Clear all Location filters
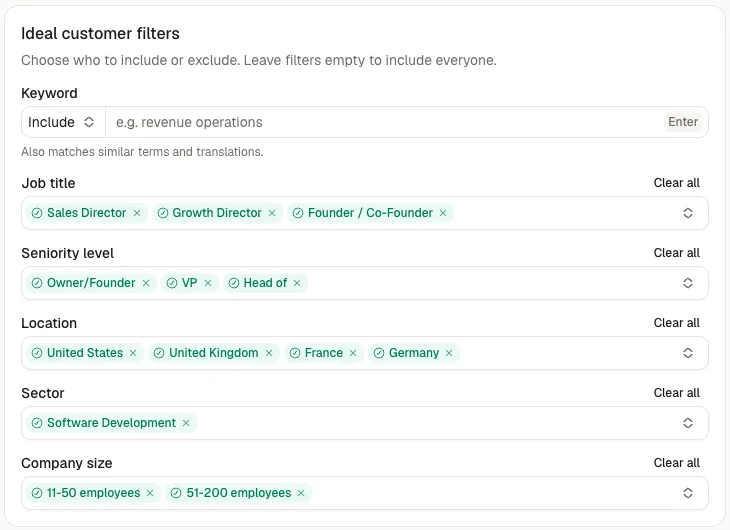Image resolution: width=730 pixels, height=530 pixels. (x=676, y=323)
